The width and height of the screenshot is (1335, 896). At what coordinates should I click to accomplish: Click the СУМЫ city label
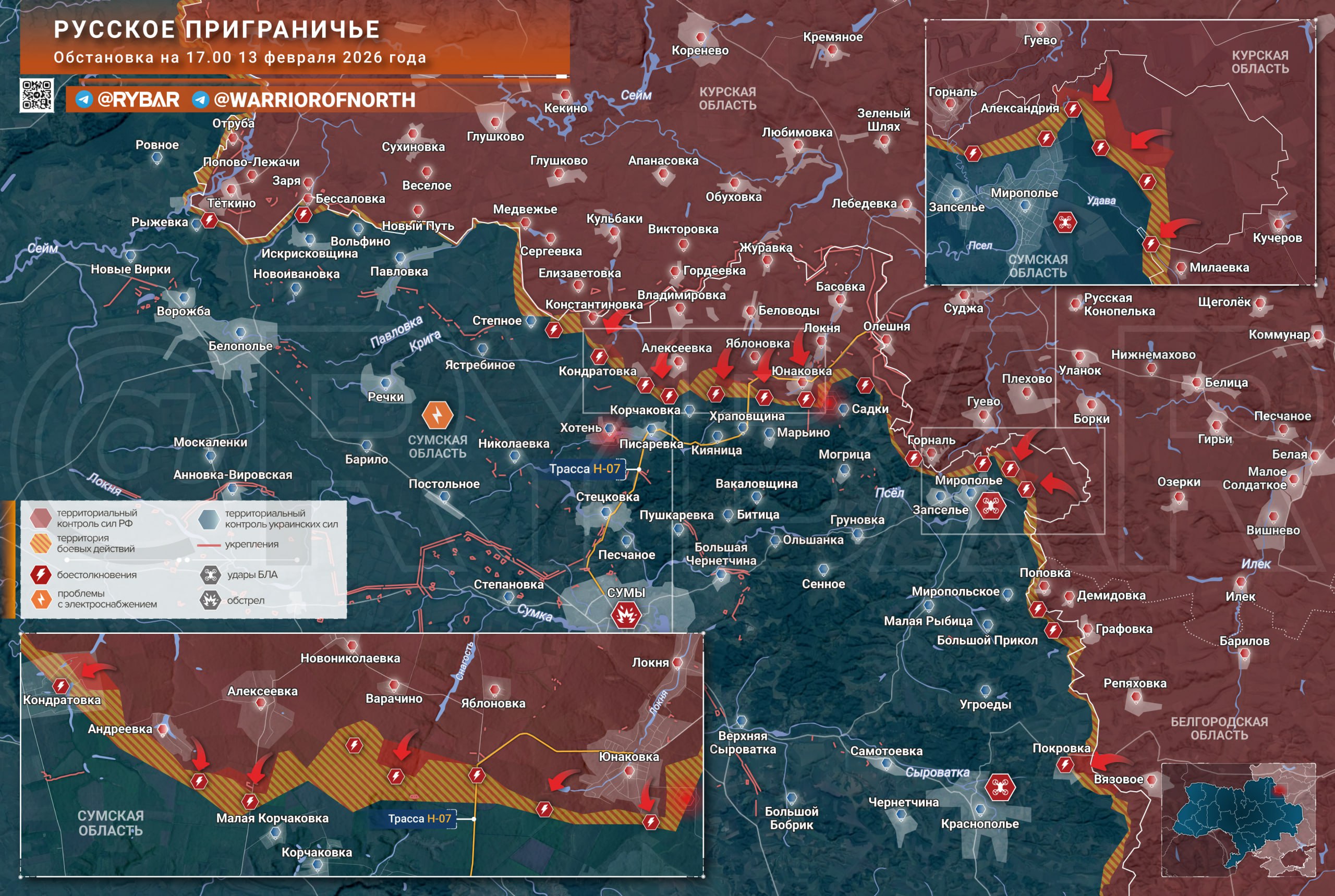[626, 593]
